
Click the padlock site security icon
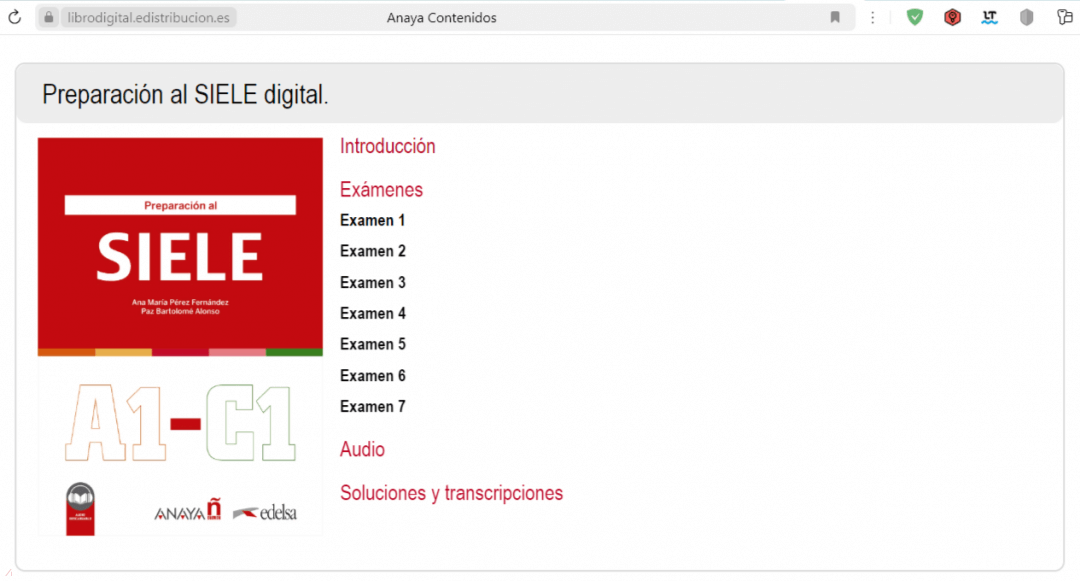48,17
